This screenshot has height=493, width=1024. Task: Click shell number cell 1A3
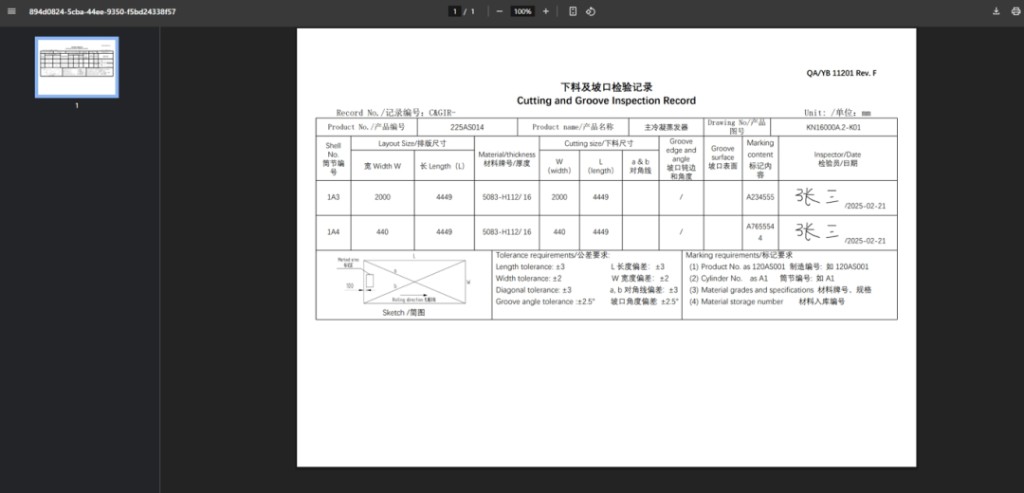point(333,197)
